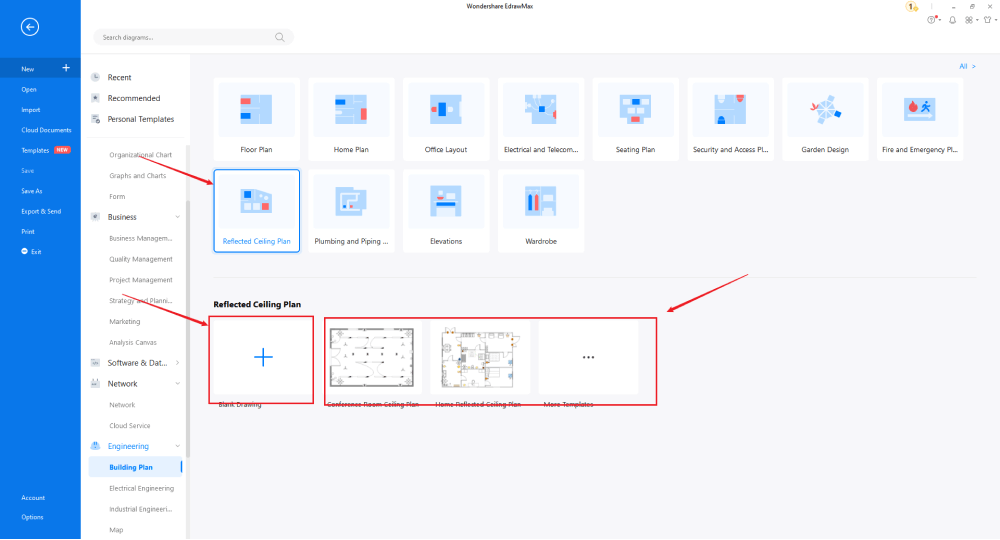
Task: Click the Personal Templates icon
Action: 96,119
